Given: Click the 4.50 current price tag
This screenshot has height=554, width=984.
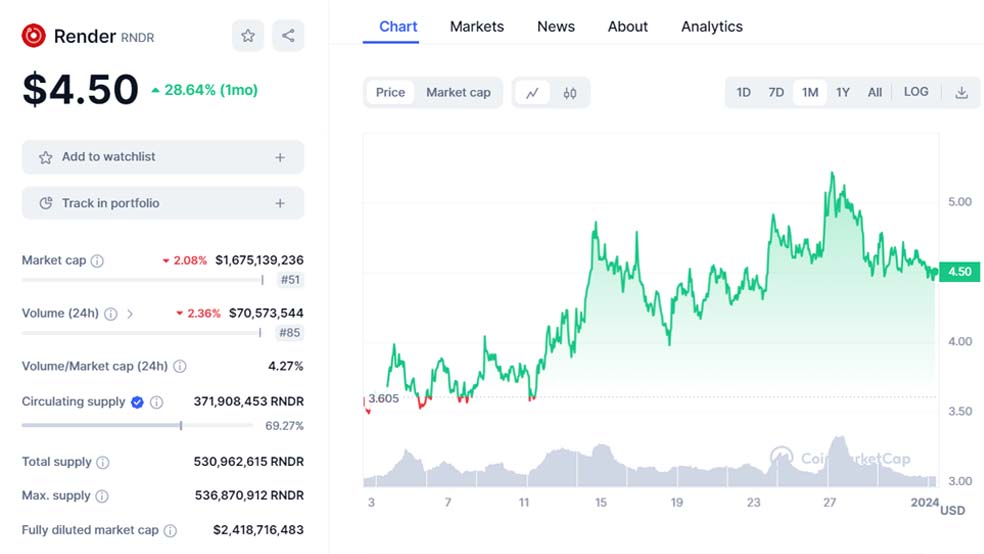Looking at the screenshot, I should (x=960, y=272).
